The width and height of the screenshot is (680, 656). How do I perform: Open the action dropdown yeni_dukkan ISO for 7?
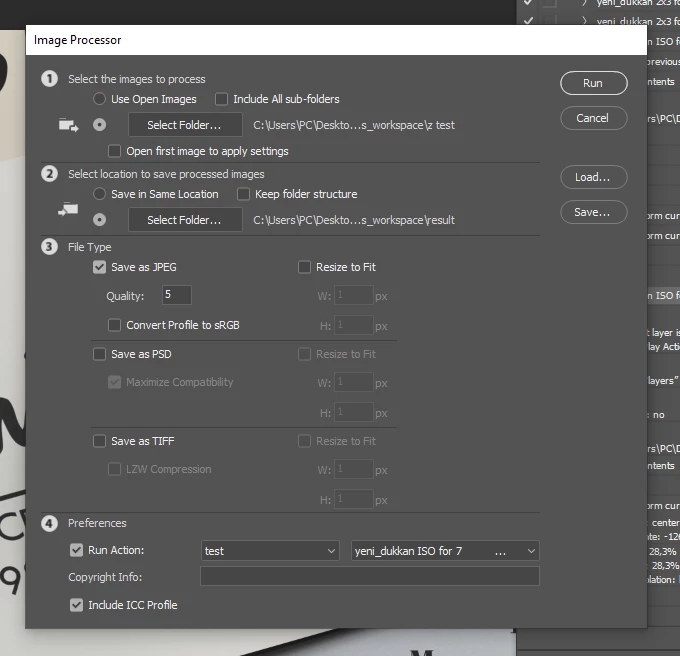(445, 551)
